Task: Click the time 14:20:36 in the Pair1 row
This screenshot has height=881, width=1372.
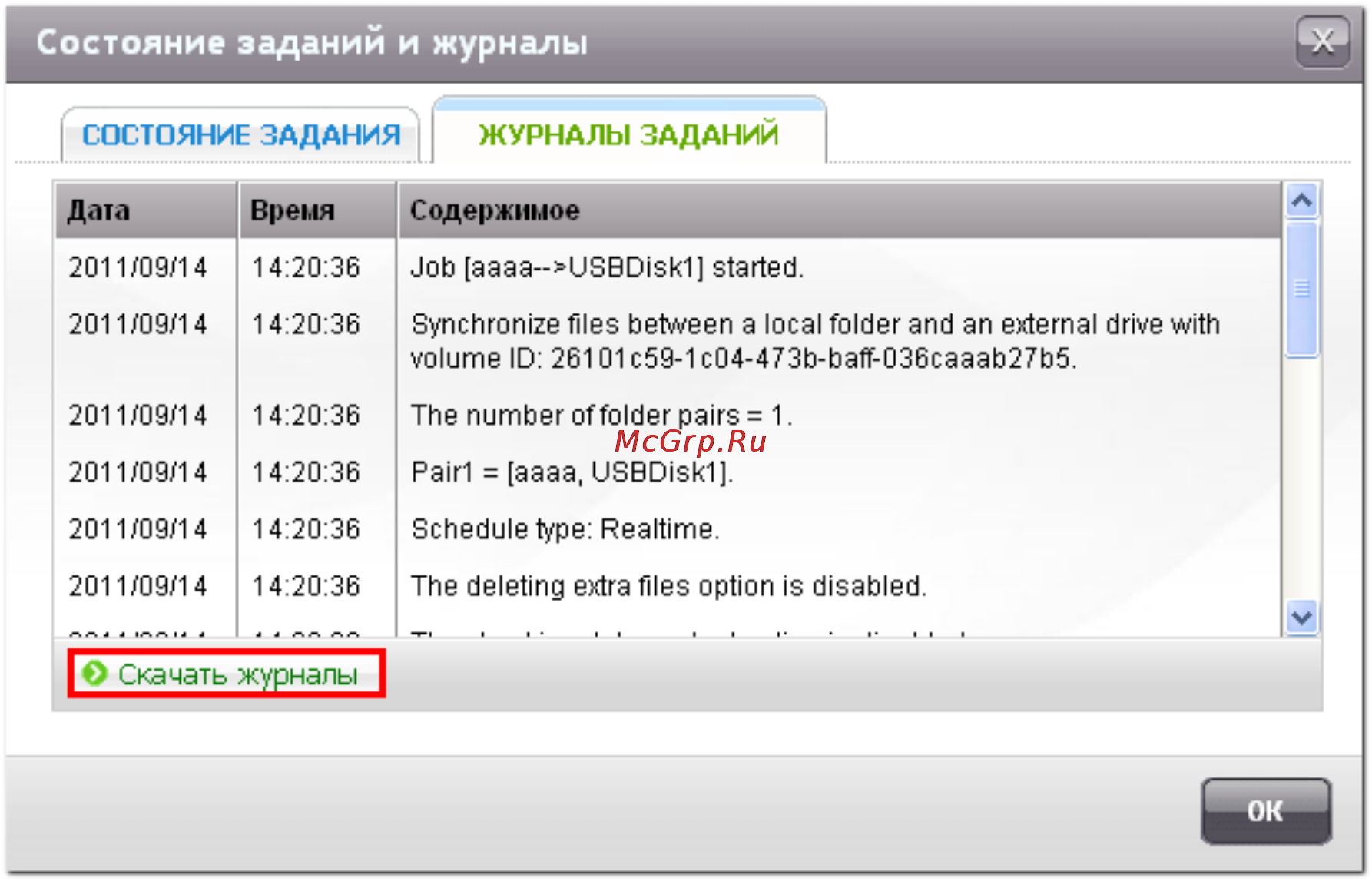Action: click(x=306, y=472)
